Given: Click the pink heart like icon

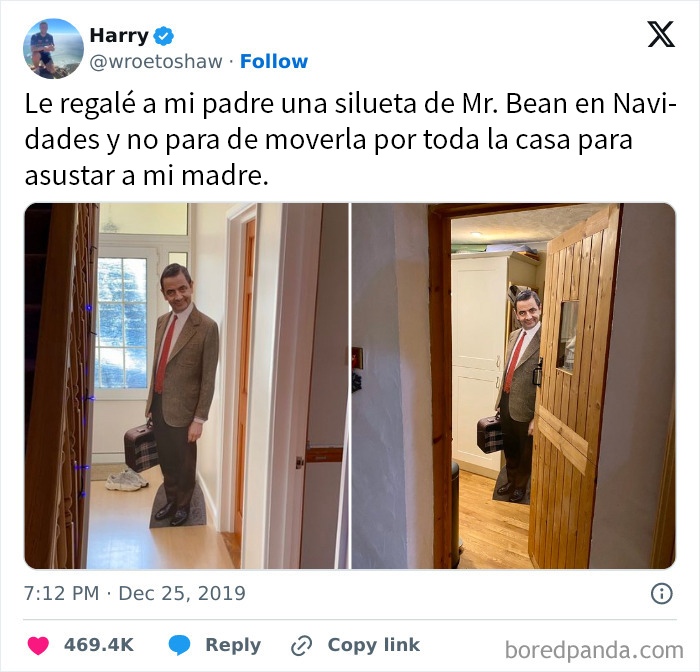Looking at the screenshot, I should click(38, 645).
